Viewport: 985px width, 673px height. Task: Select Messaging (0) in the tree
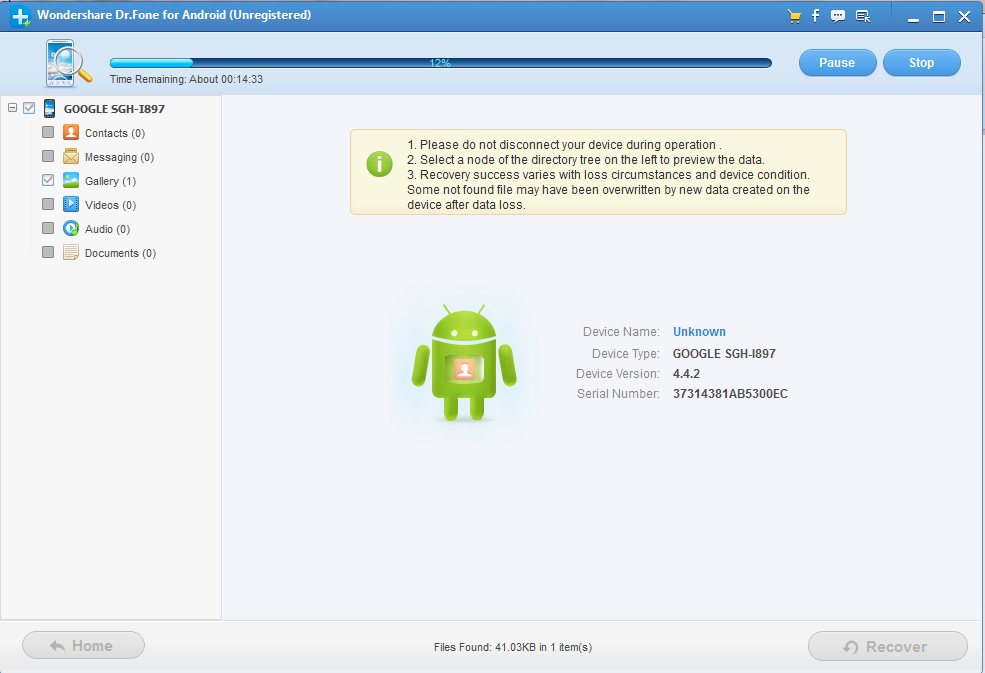[x=119, y=157]
